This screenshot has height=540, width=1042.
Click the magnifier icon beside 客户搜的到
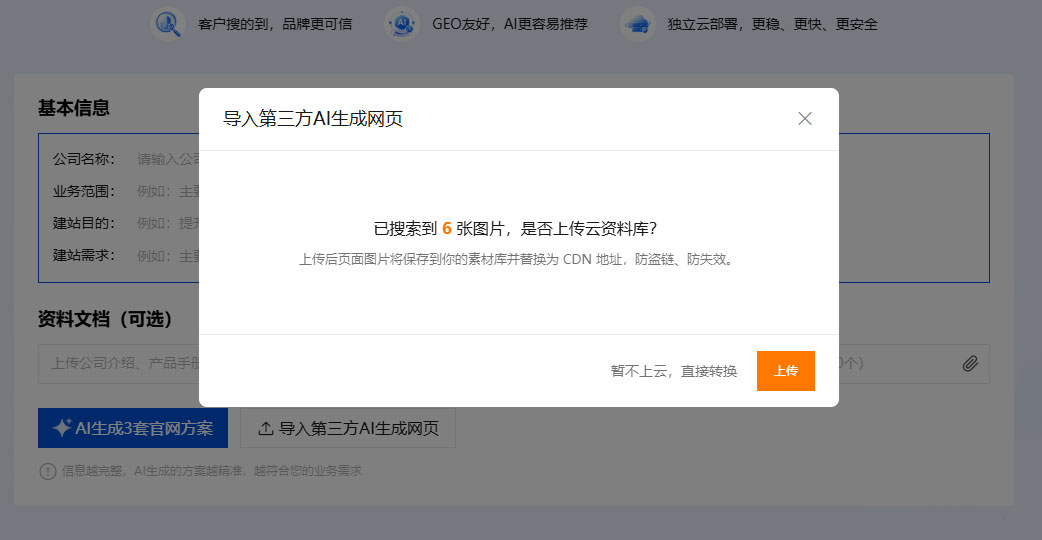167,24
